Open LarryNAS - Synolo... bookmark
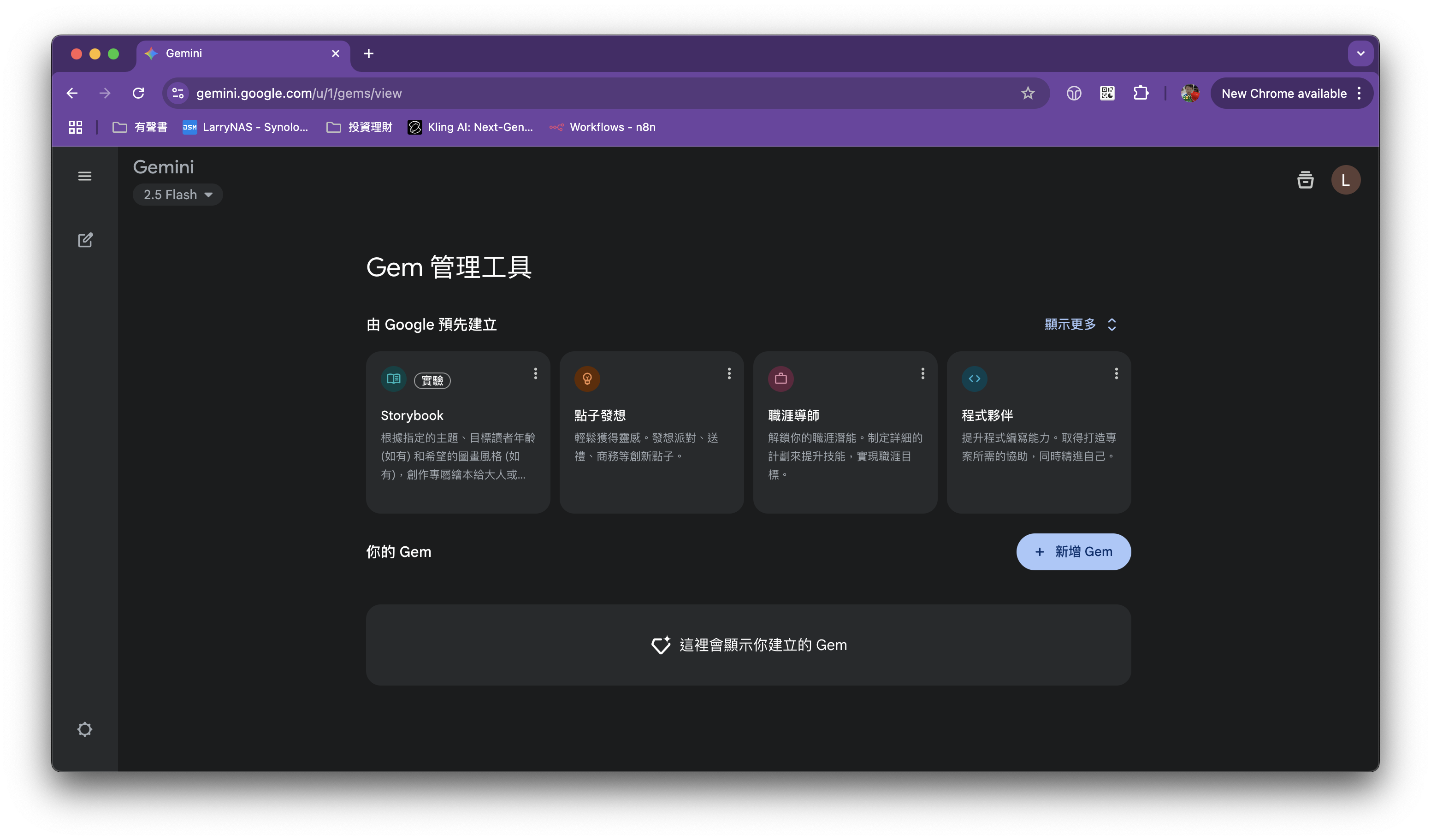The height and width of the screenshot is (840, 1431). [x=245, y=127]
